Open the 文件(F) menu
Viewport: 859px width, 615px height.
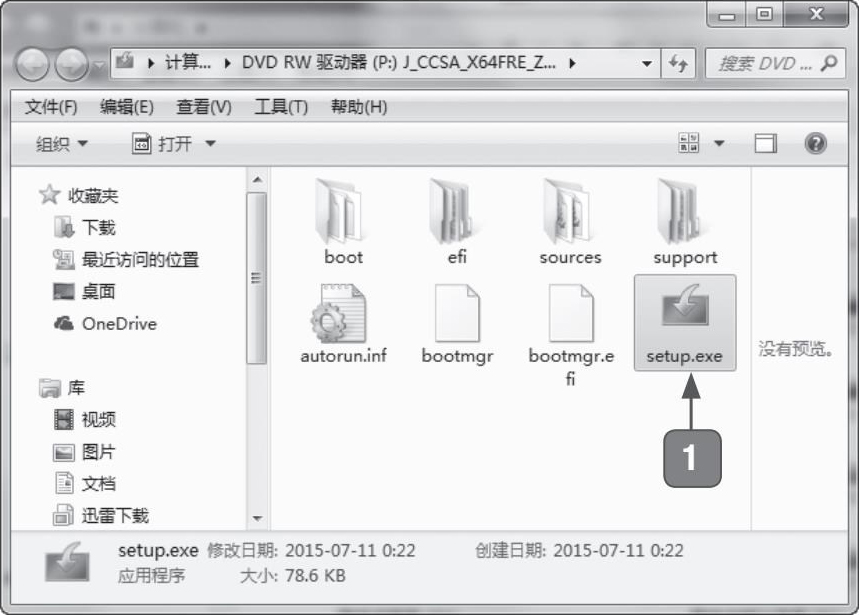tap(50, 107)
